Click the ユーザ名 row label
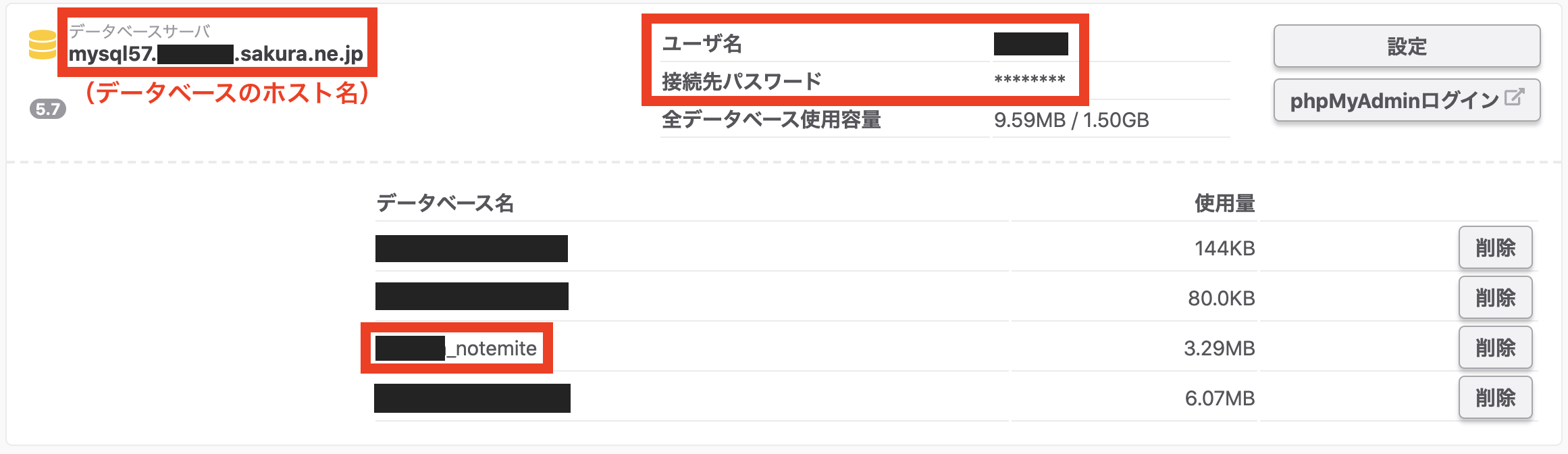Viewport: 1568px width, 454px height. point(702,44)
